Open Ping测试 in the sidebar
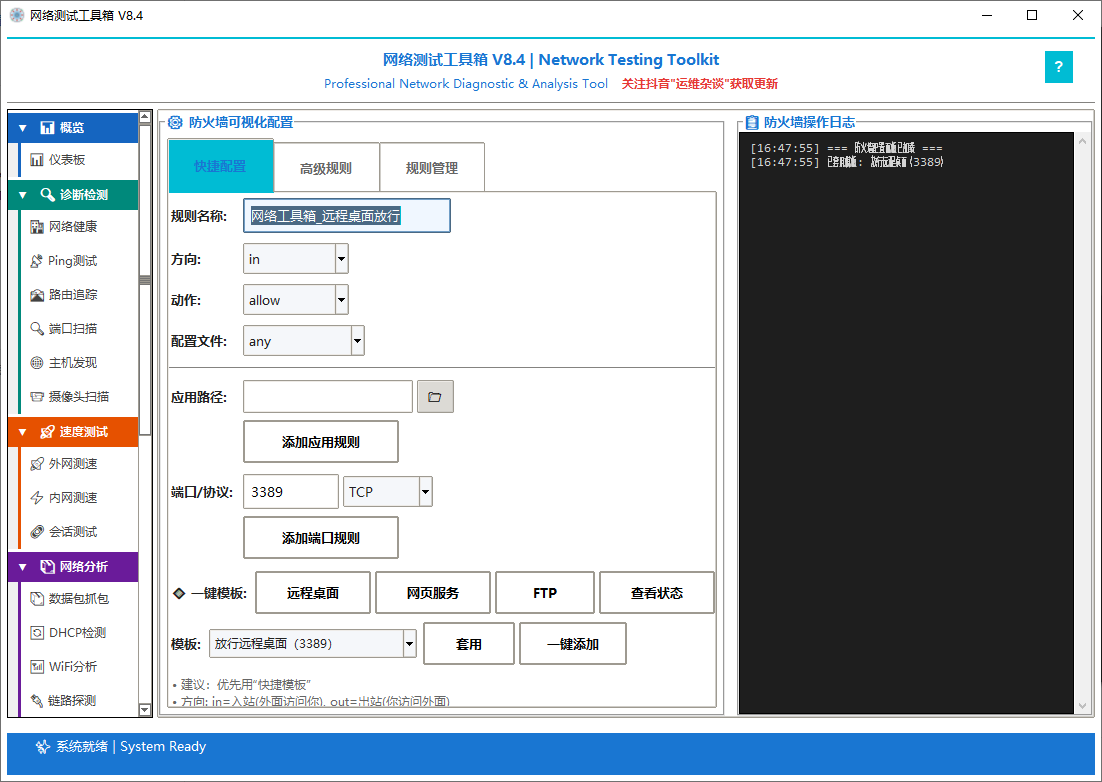Image resolution: width=1102 pixels, height=782 pixels. coord(79,261)
